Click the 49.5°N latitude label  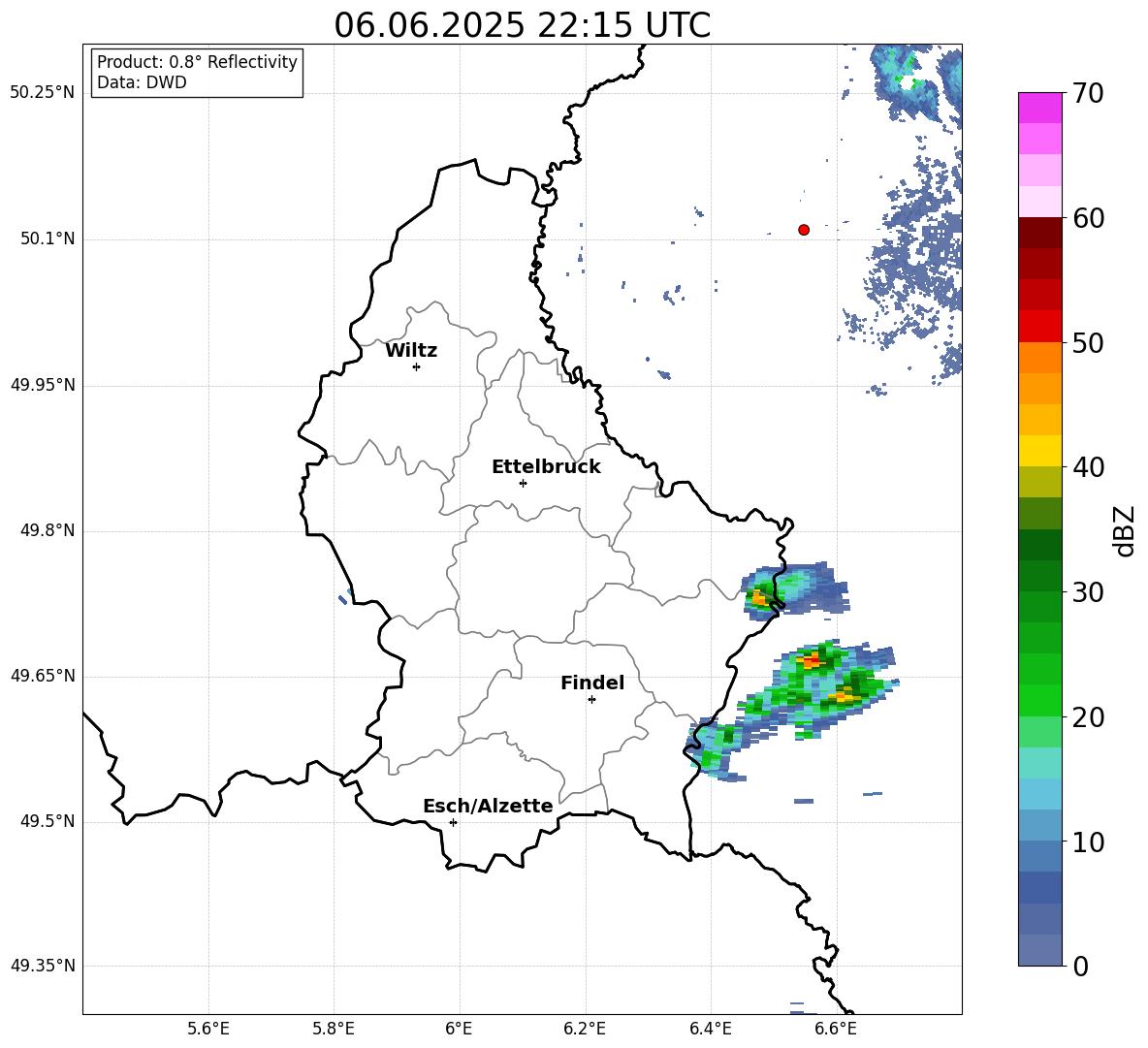(48, 821)
